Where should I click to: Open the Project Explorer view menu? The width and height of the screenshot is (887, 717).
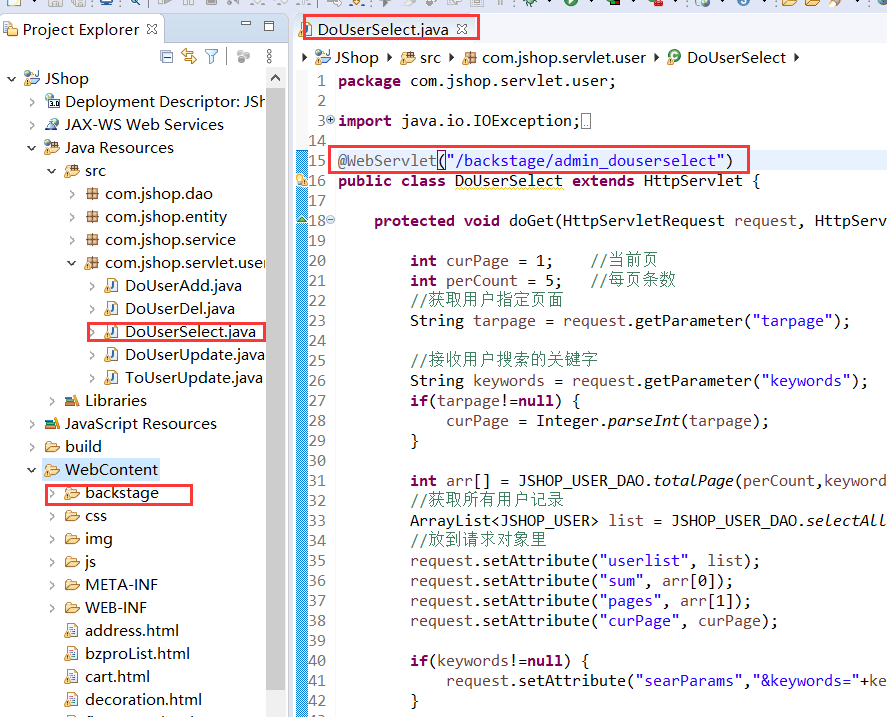tap(268, 57)
